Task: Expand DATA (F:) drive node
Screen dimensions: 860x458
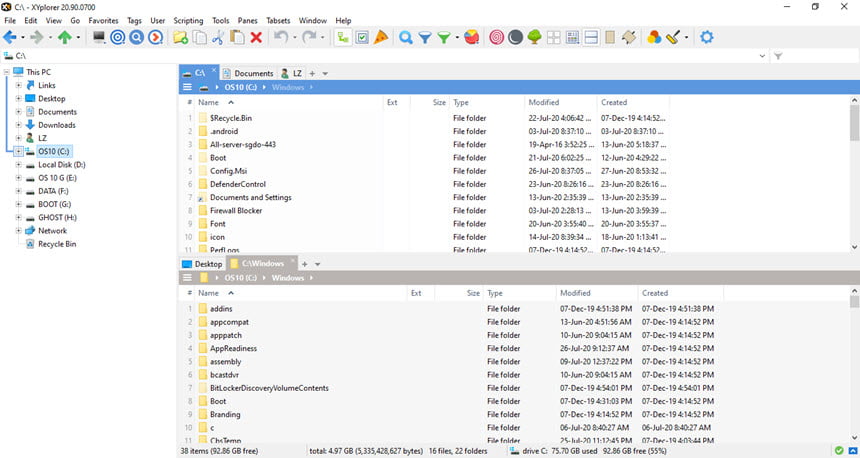Action: pyautogui.click(x=19, y=191)
